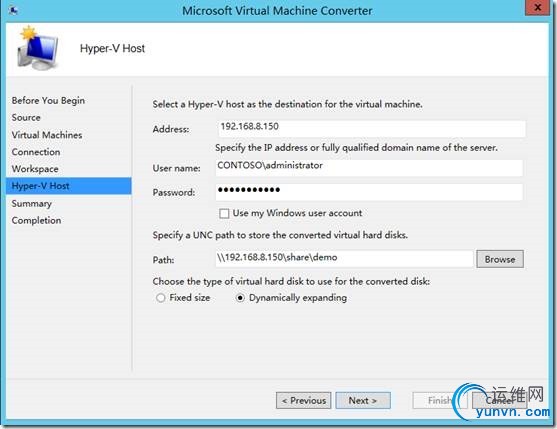Click the Browse button for path
Image resolution: width=557 pixels, height=429 pixels.
tap(500, 259)
